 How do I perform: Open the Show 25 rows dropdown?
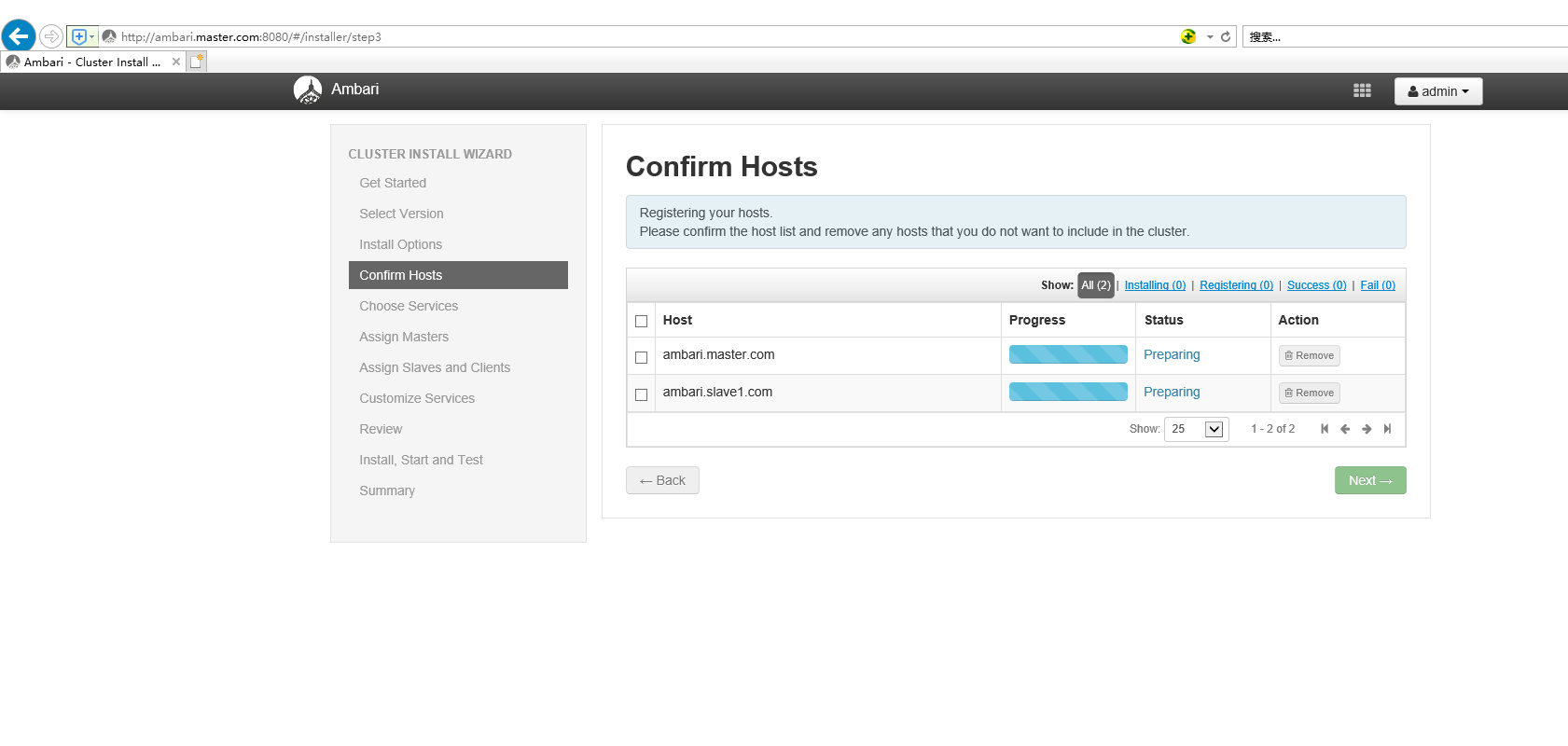point(1196,429)
